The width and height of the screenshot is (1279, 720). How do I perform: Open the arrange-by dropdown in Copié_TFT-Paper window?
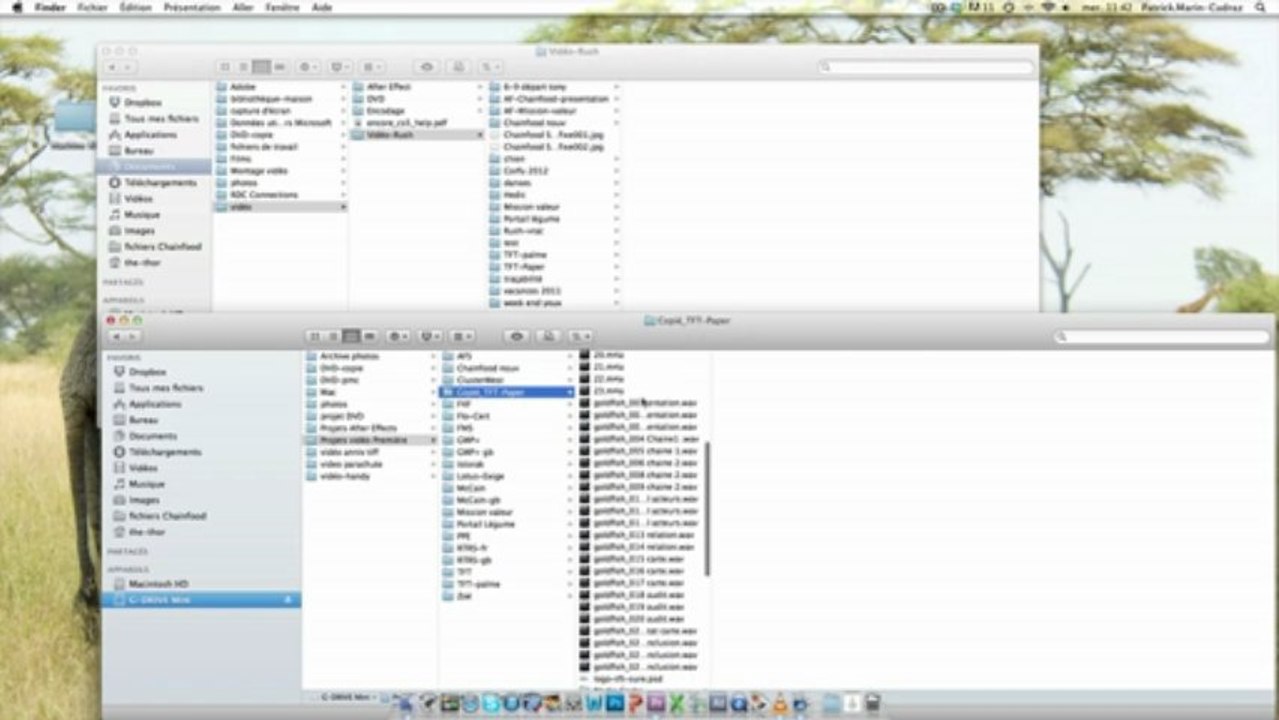pyautogui.click(x=462, y=337)
